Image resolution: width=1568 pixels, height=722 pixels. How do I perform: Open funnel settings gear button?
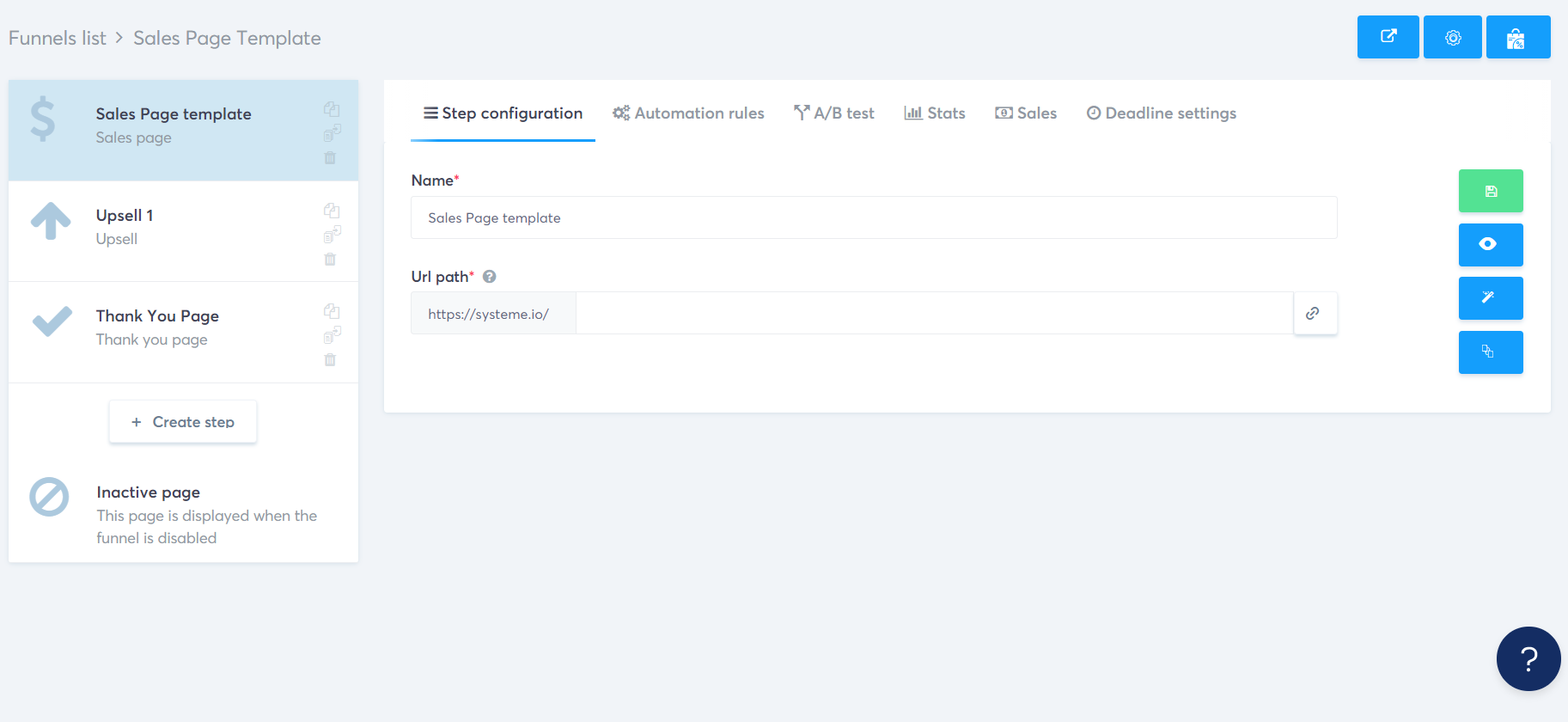[x=1452, y=37]
